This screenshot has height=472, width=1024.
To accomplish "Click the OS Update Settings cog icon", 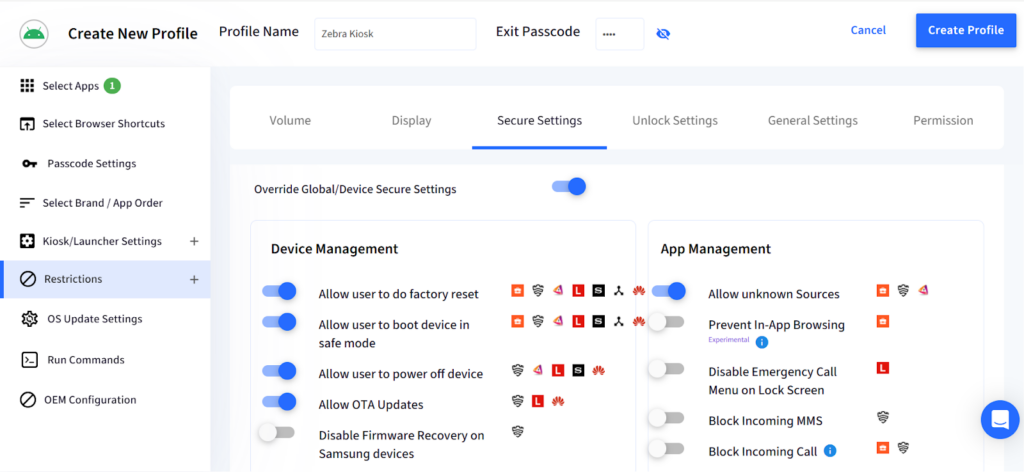I will click(29, 319).
